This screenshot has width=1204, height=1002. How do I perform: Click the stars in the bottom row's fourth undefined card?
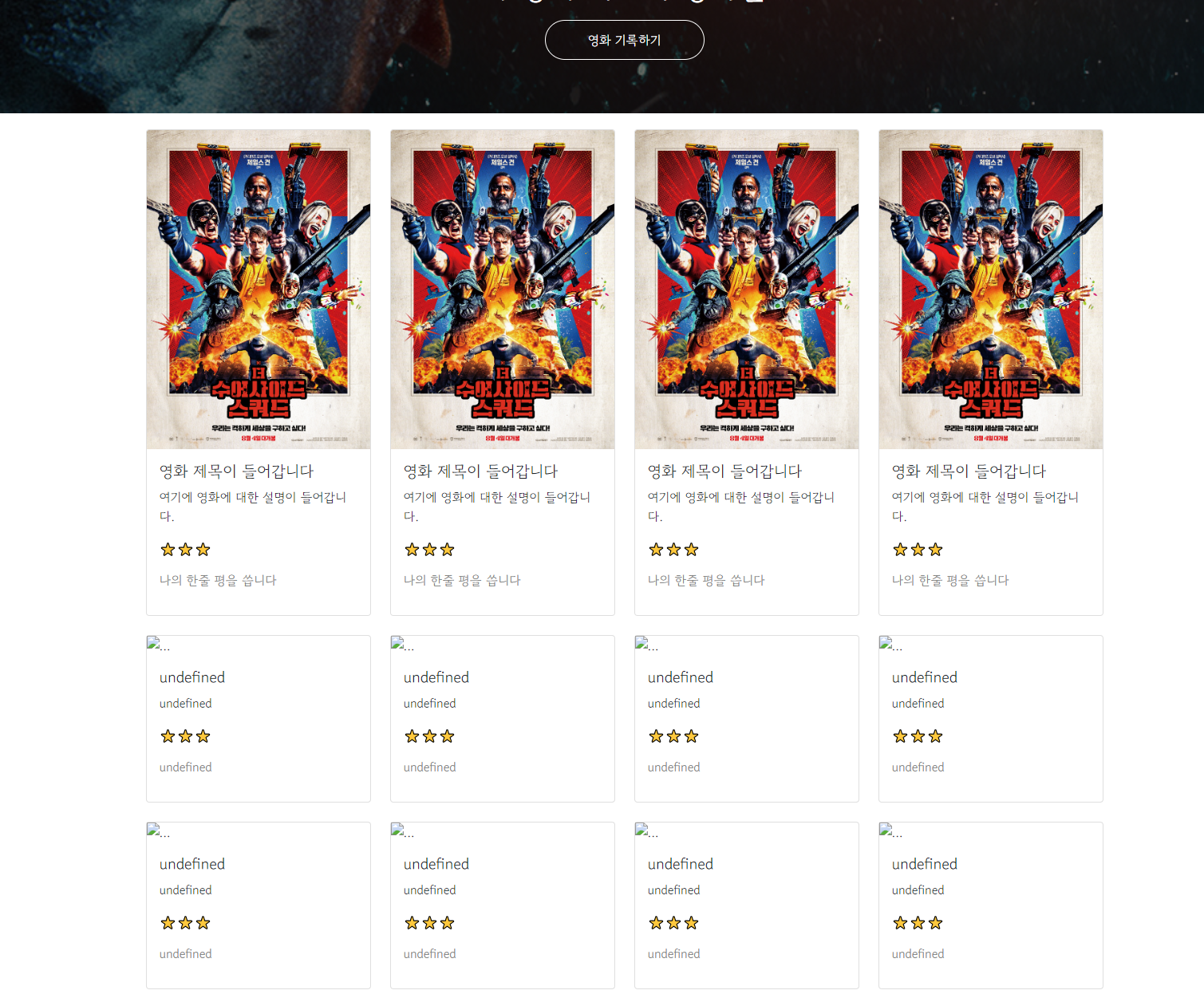point(918,923)
